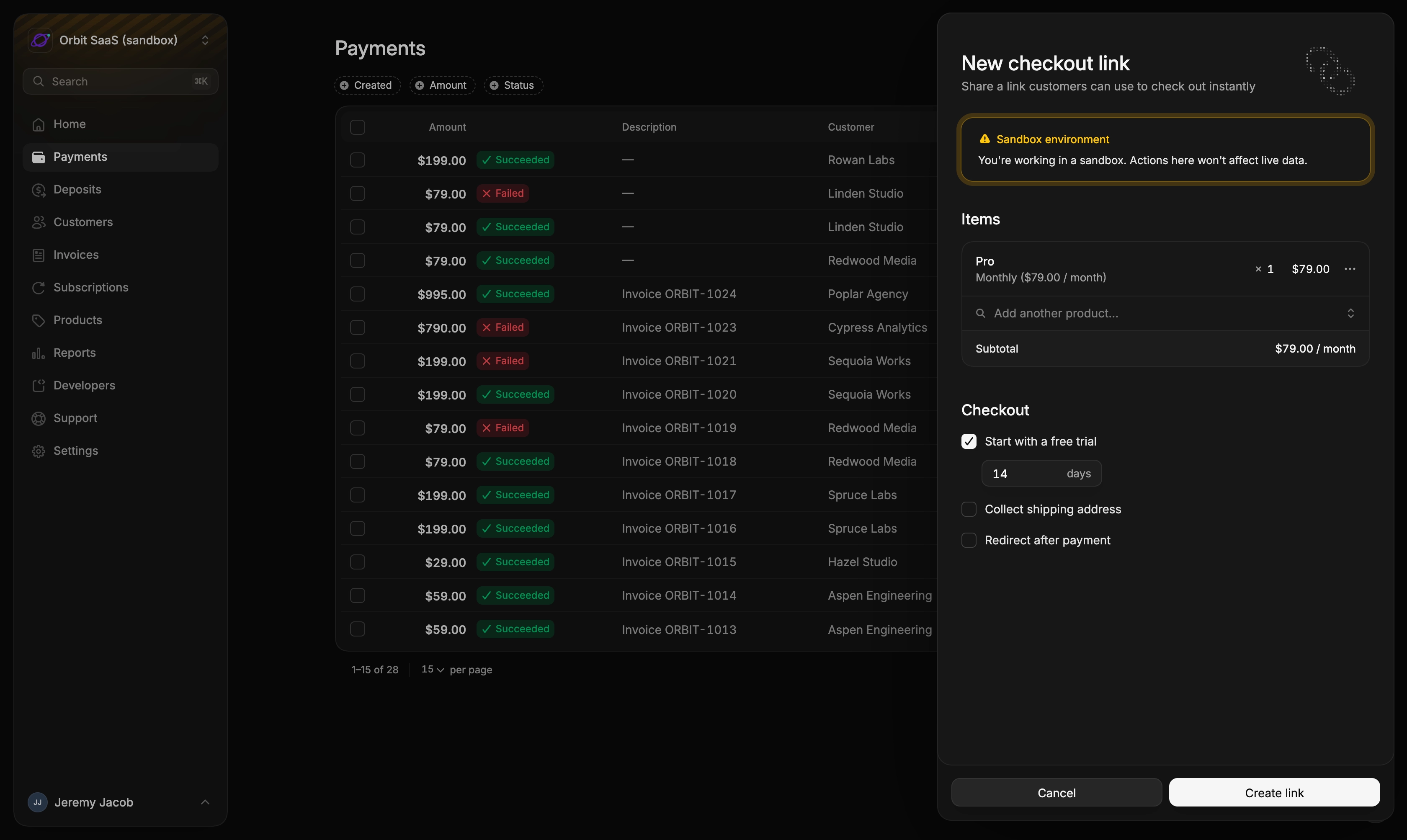The height and width of the screenshot is (840, 1407).
Task: Click the Created filter label
Action: [372, 85]
